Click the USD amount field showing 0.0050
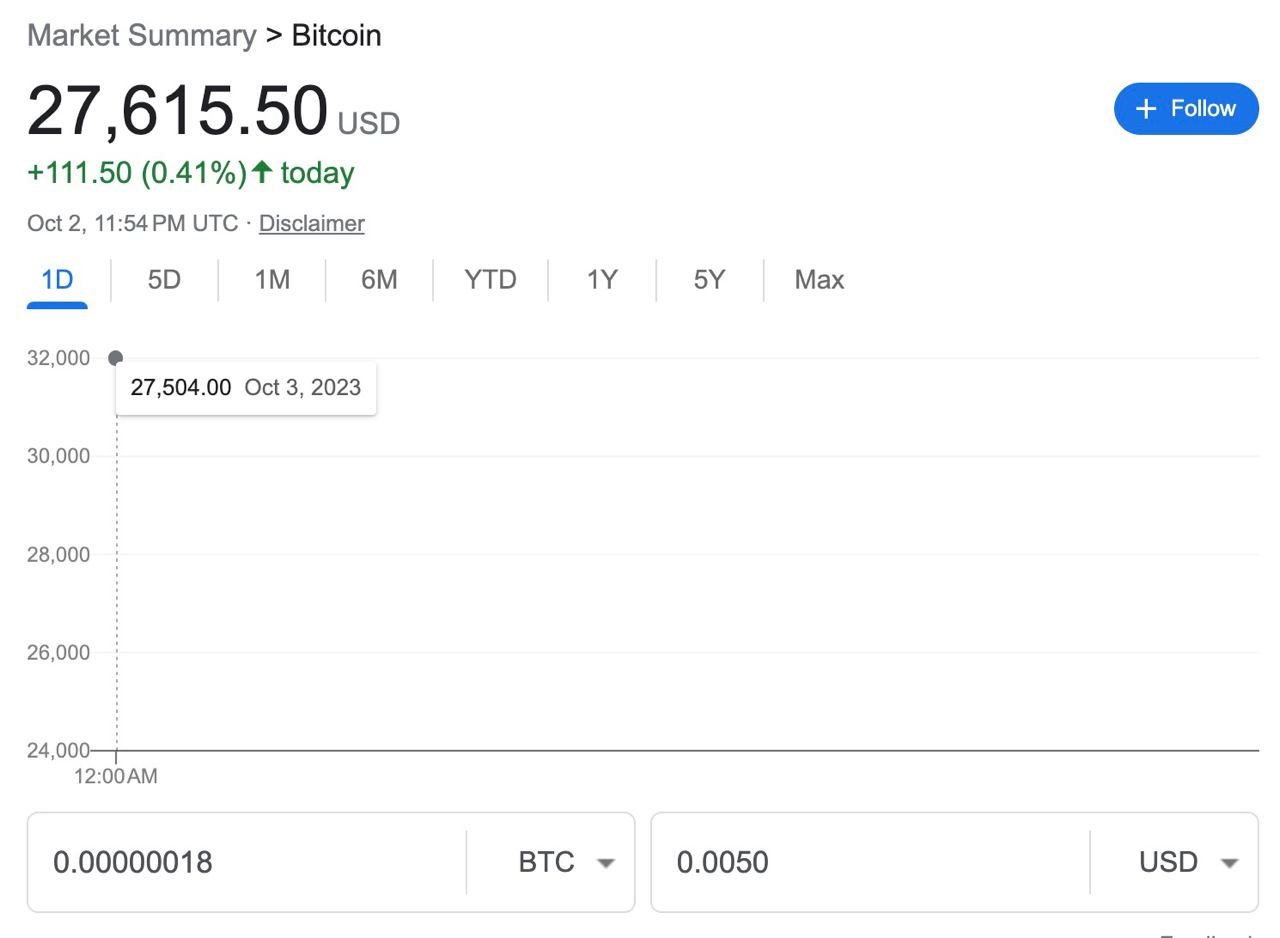 (x=871, y=862)
